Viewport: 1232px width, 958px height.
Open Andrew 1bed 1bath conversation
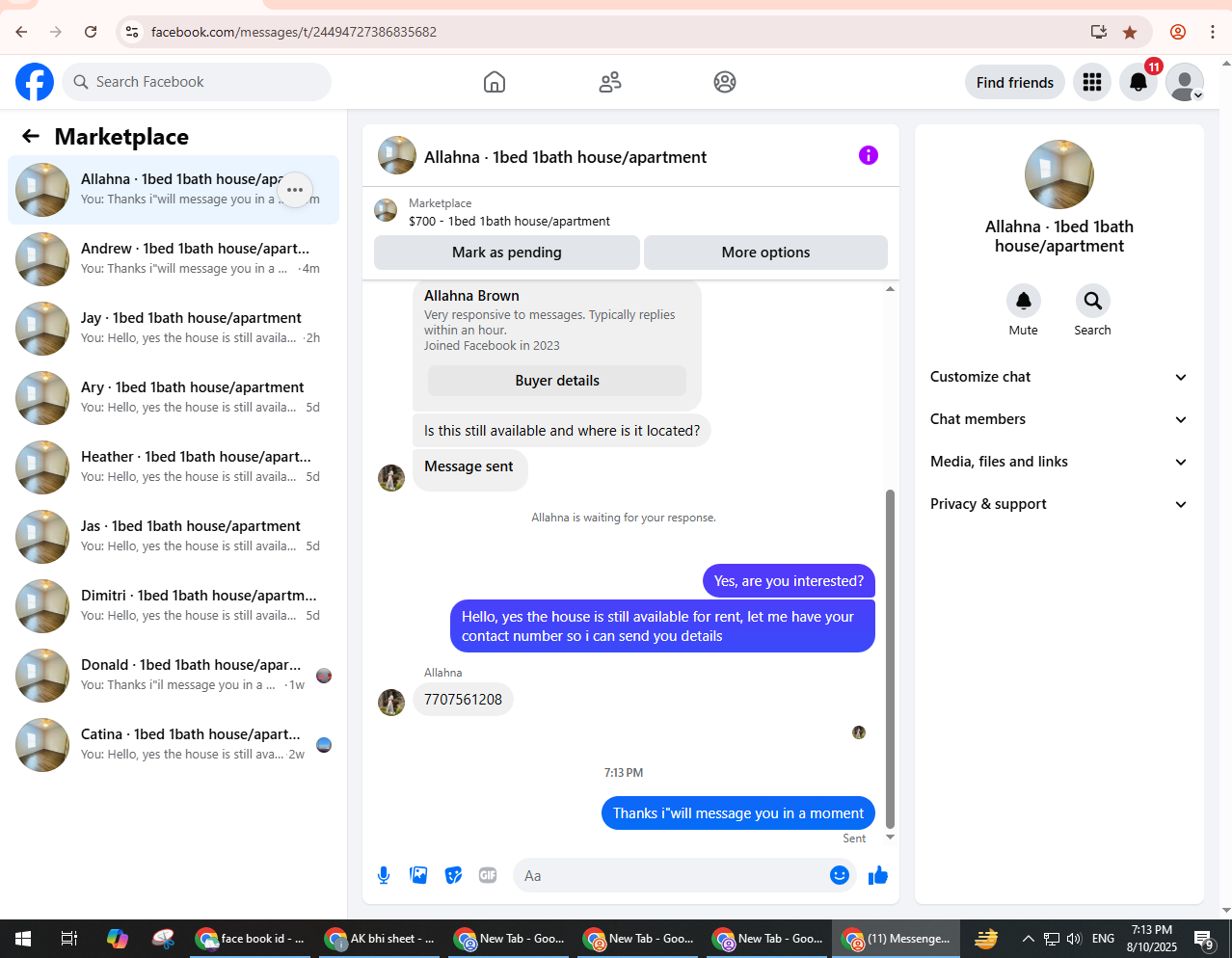click(174, 259)
